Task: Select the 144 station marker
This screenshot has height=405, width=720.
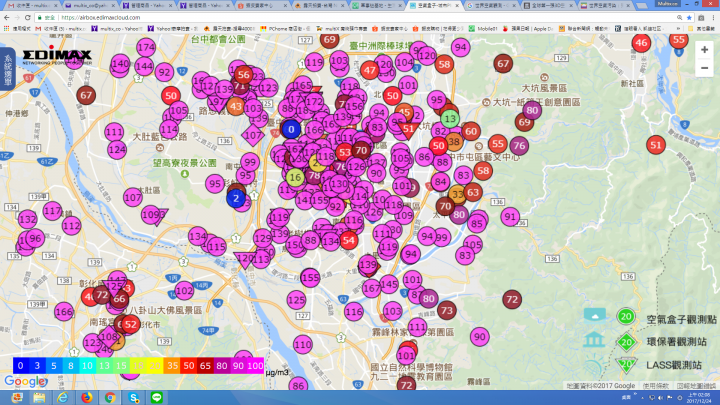Action: pos(144,67)
